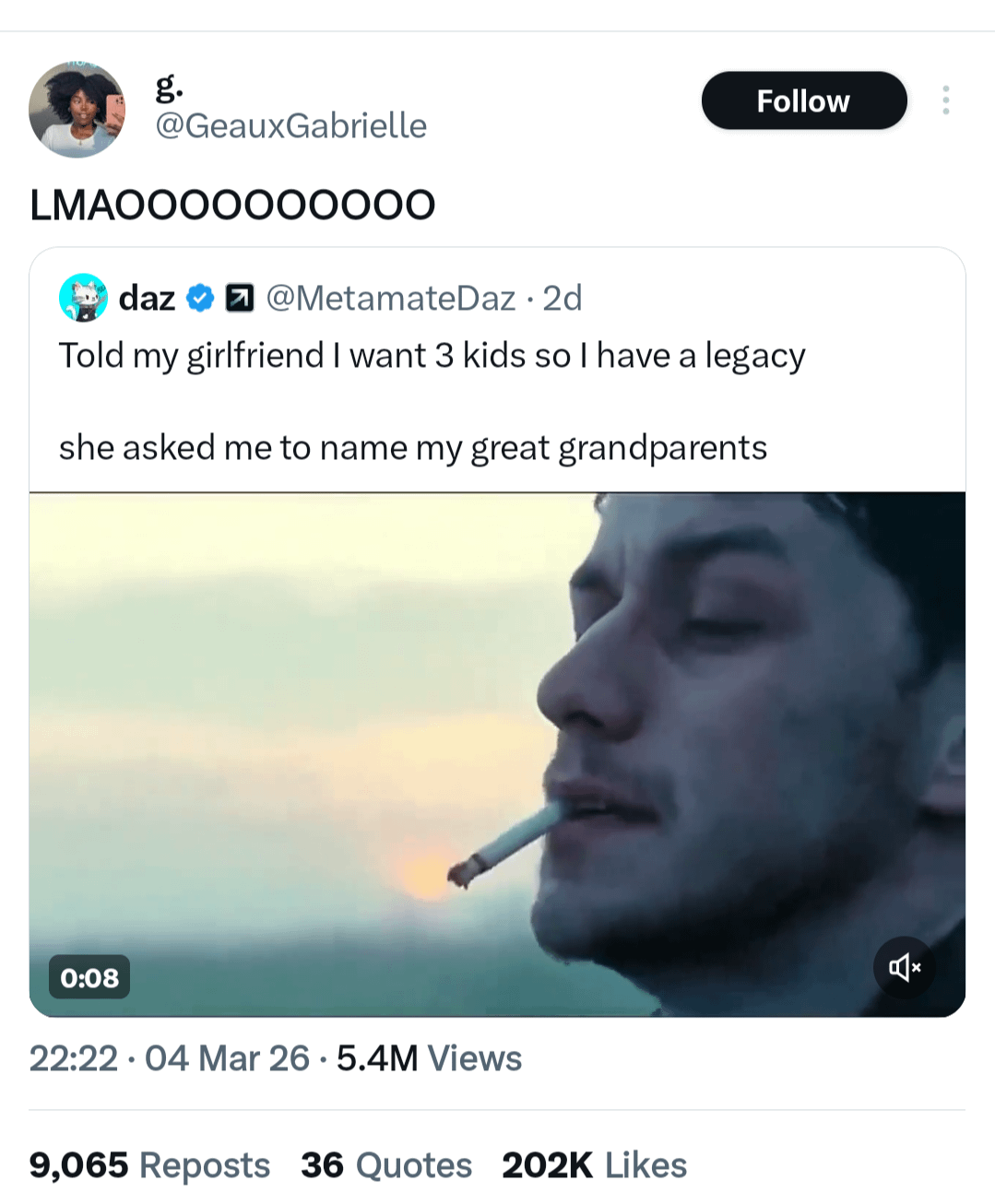
Task: View the 5.4M Views analytics
Action: click(x=429, y=1058)
